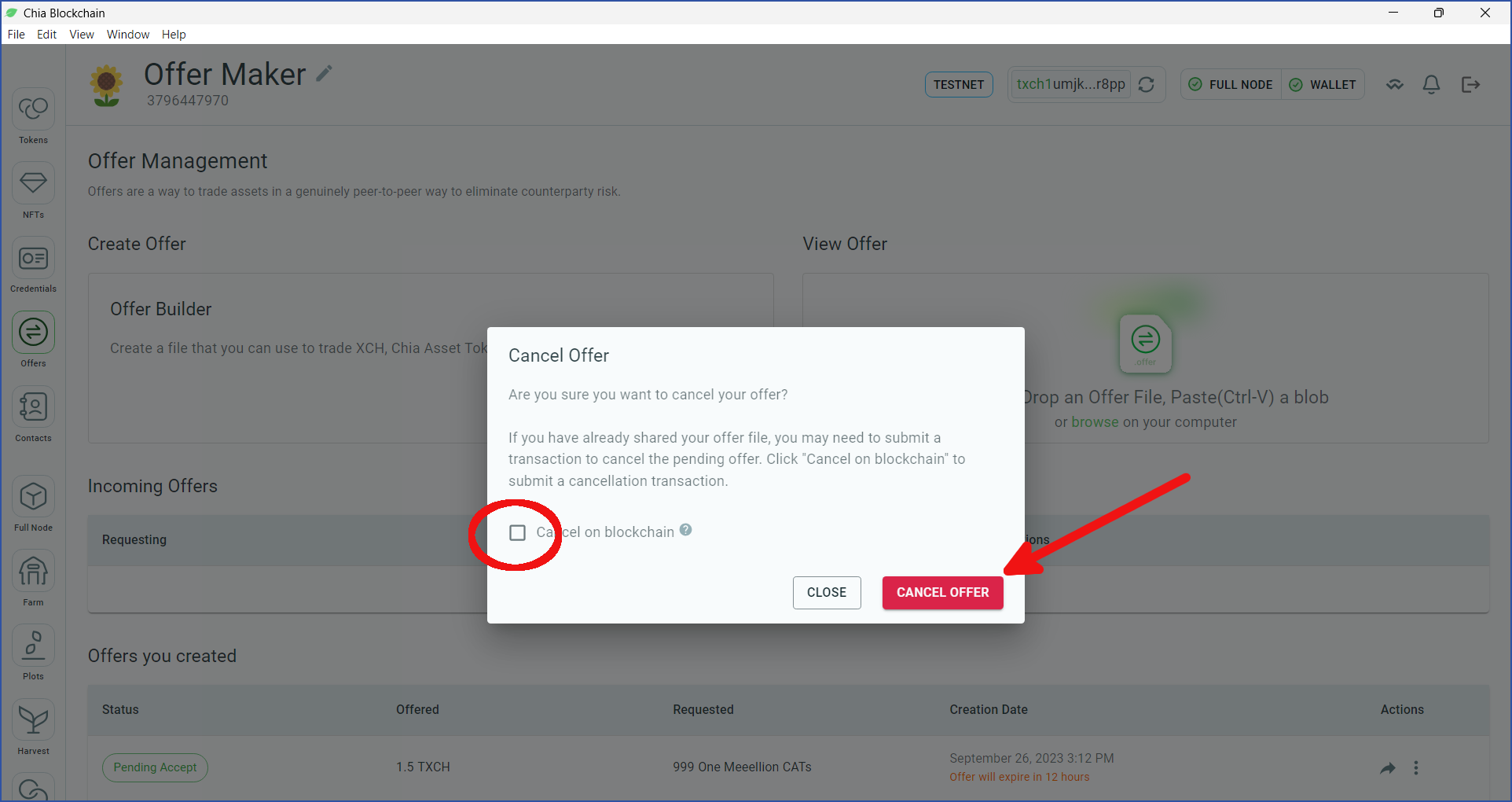1512x802 pixels.
Task: Maximize or restore the Chia Blockchain window
Action: point(1438,13)
